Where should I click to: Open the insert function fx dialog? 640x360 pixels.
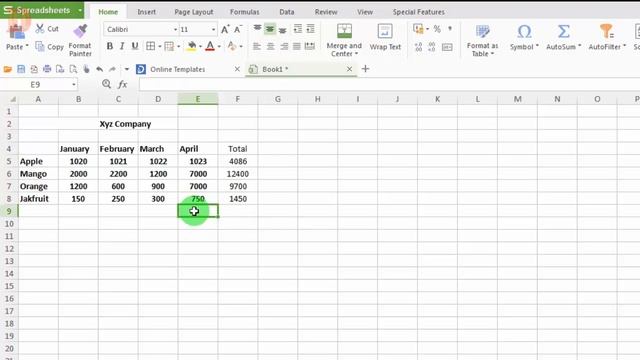[x=122, y=84]
